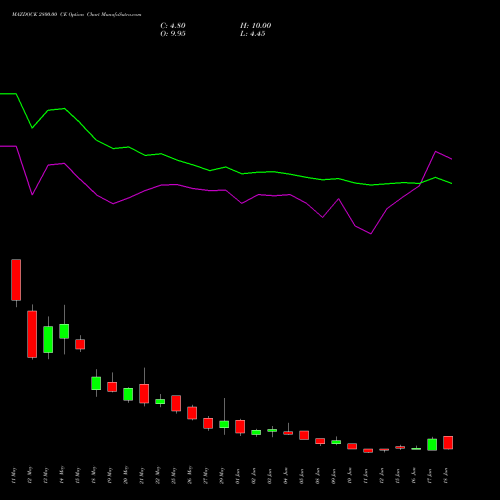The width and height of the screenshot is (500, 500).
Task: Click the last red candle on the right
Action: pyautogui.click(x=448, y=443)
